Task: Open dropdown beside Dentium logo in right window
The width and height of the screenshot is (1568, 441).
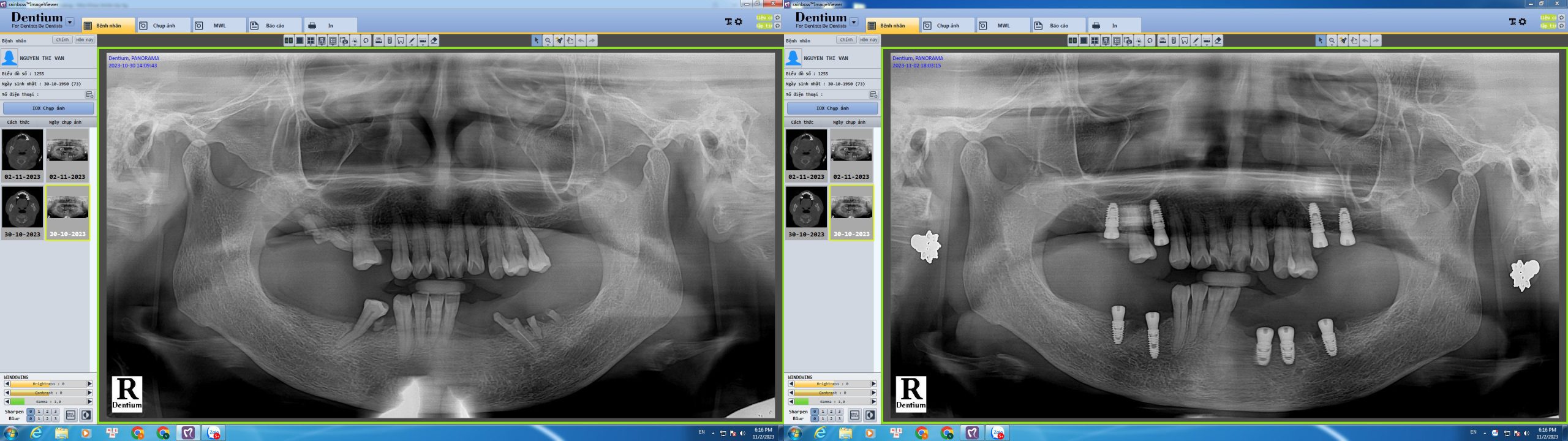Action: (854, 22)
